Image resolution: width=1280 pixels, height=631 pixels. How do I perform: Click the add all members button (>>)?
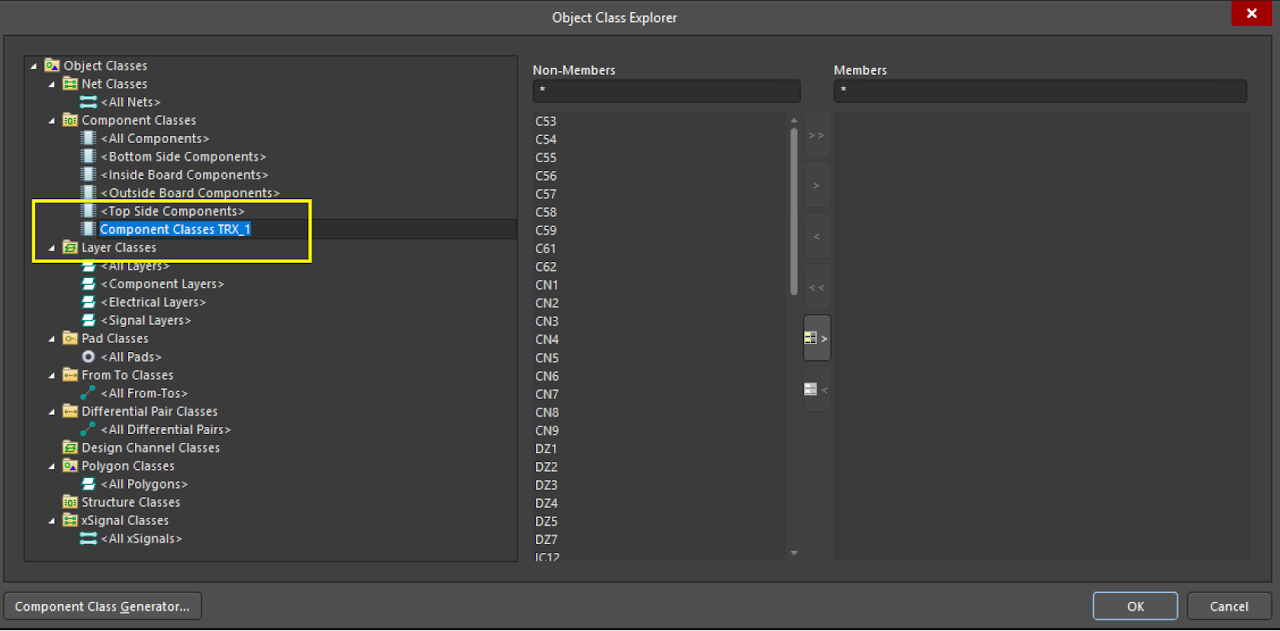point(816,135)
